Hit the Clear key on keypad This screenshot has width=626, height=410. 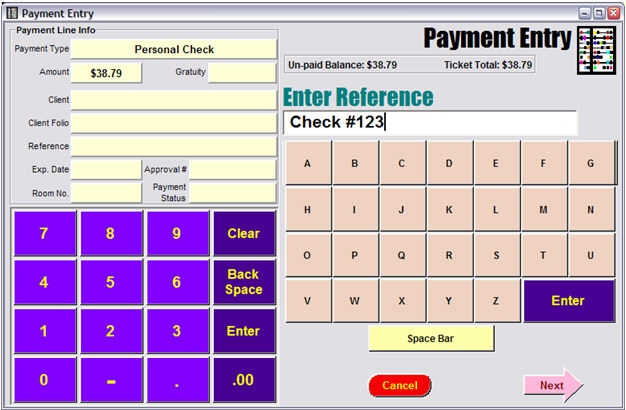pyautogui.click(x=244, y=234)
